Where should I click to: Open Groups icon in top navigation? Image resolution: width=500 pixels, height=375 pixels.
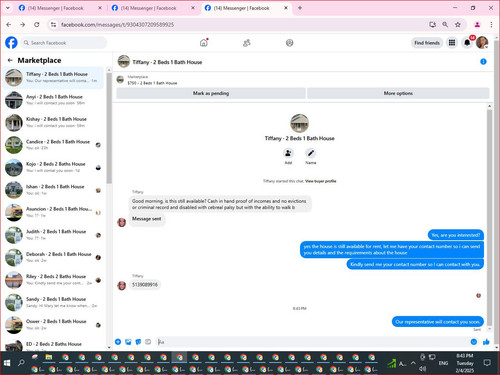[289, 43]
